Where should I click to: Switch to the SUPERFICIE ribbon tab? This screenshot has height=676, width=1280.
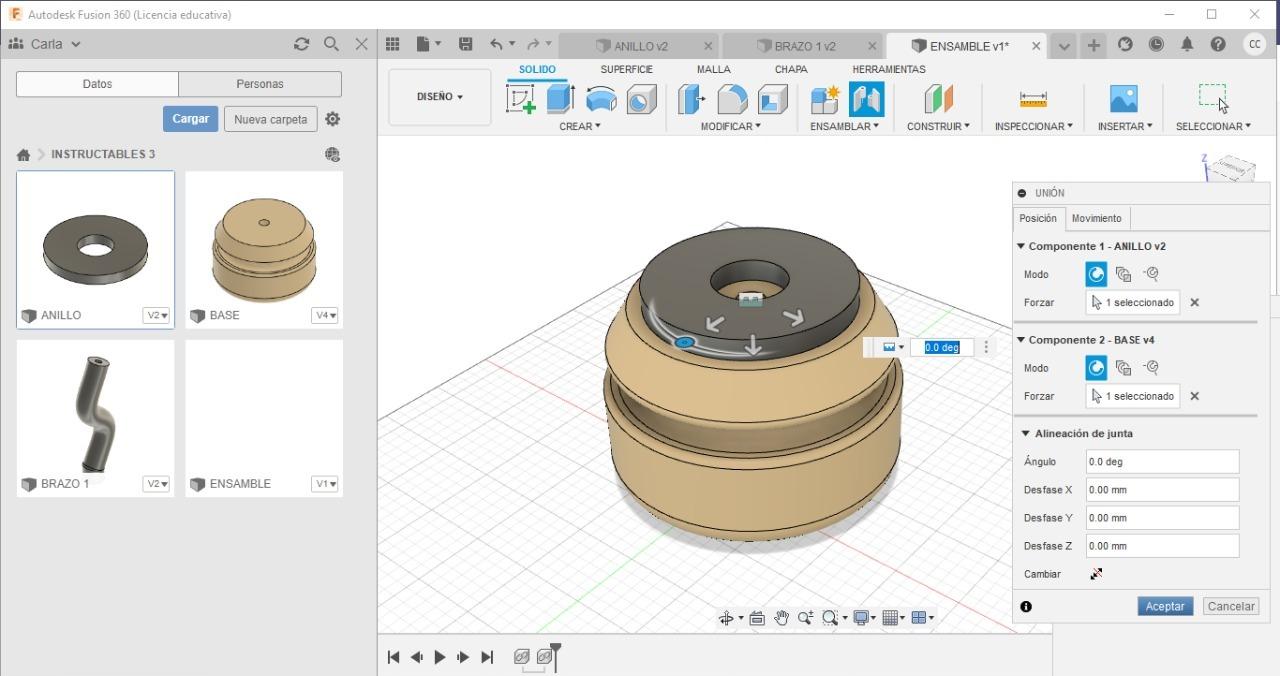coord(626,69)
